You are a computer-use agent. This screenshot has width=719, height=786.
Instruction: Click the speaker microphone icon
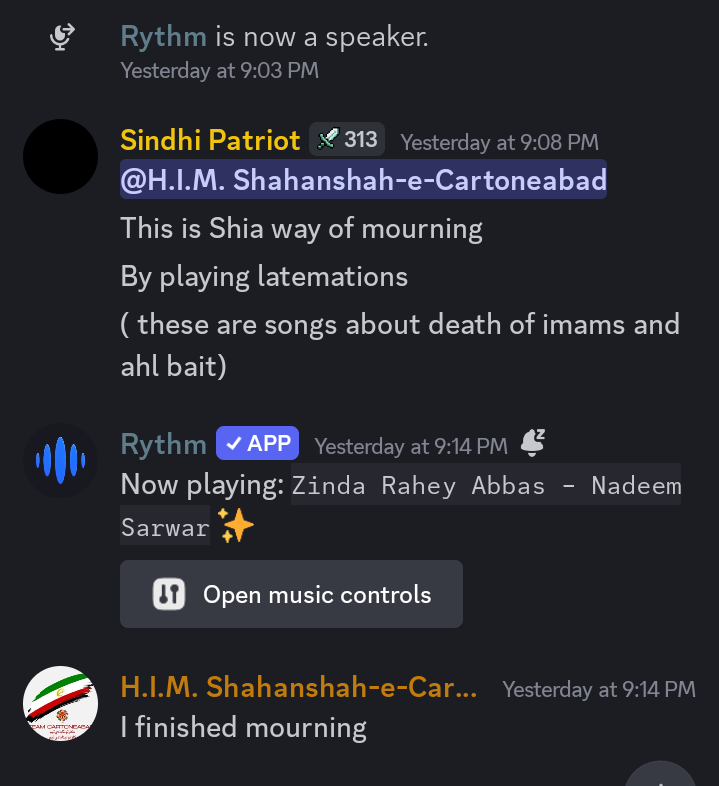coord(62,37)
